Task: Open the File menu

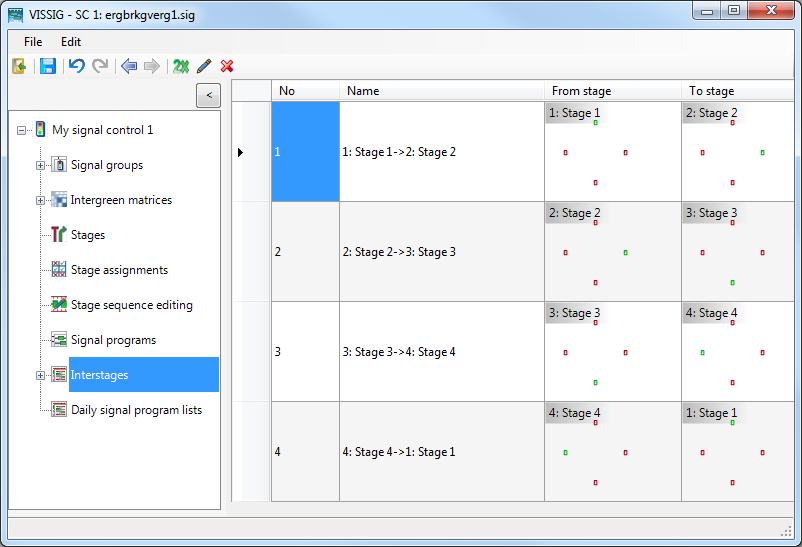Action: tap(33, 42)
